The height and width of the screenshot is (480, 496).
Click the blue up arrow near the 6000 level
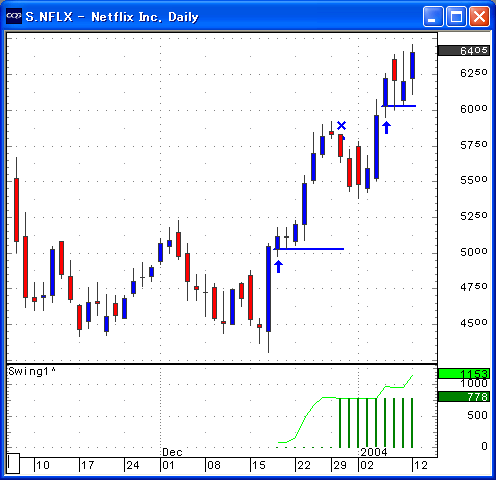coord(386,128)
